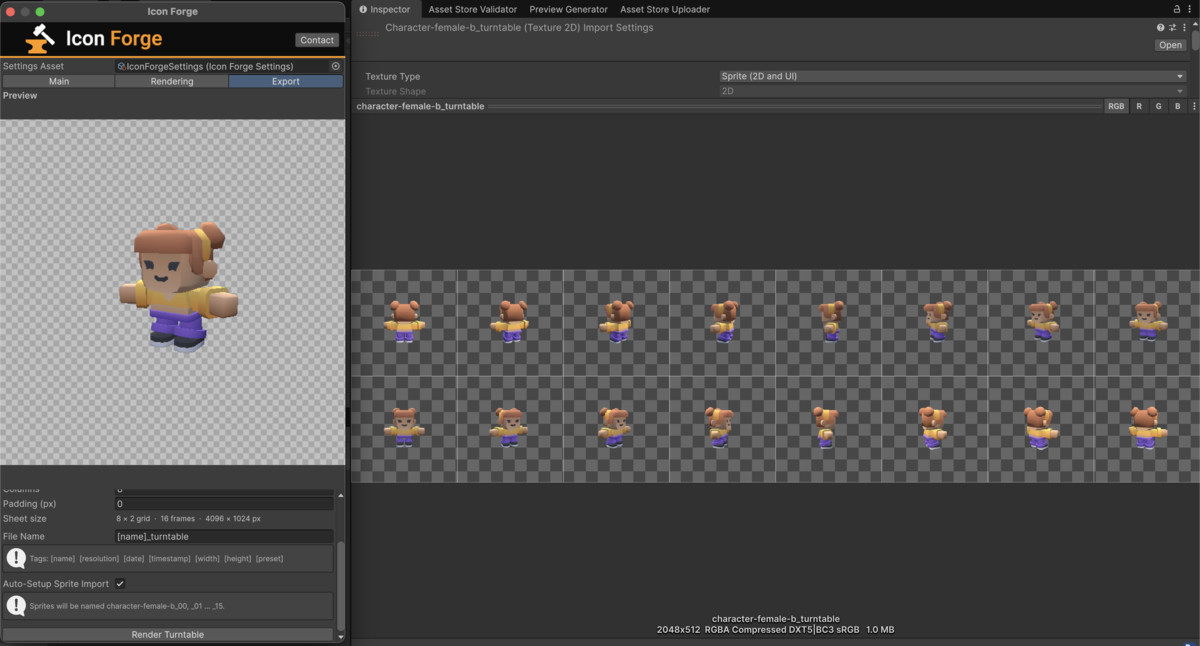
Task: Click the 'File Name' label
Action: (x=24, y=537)
